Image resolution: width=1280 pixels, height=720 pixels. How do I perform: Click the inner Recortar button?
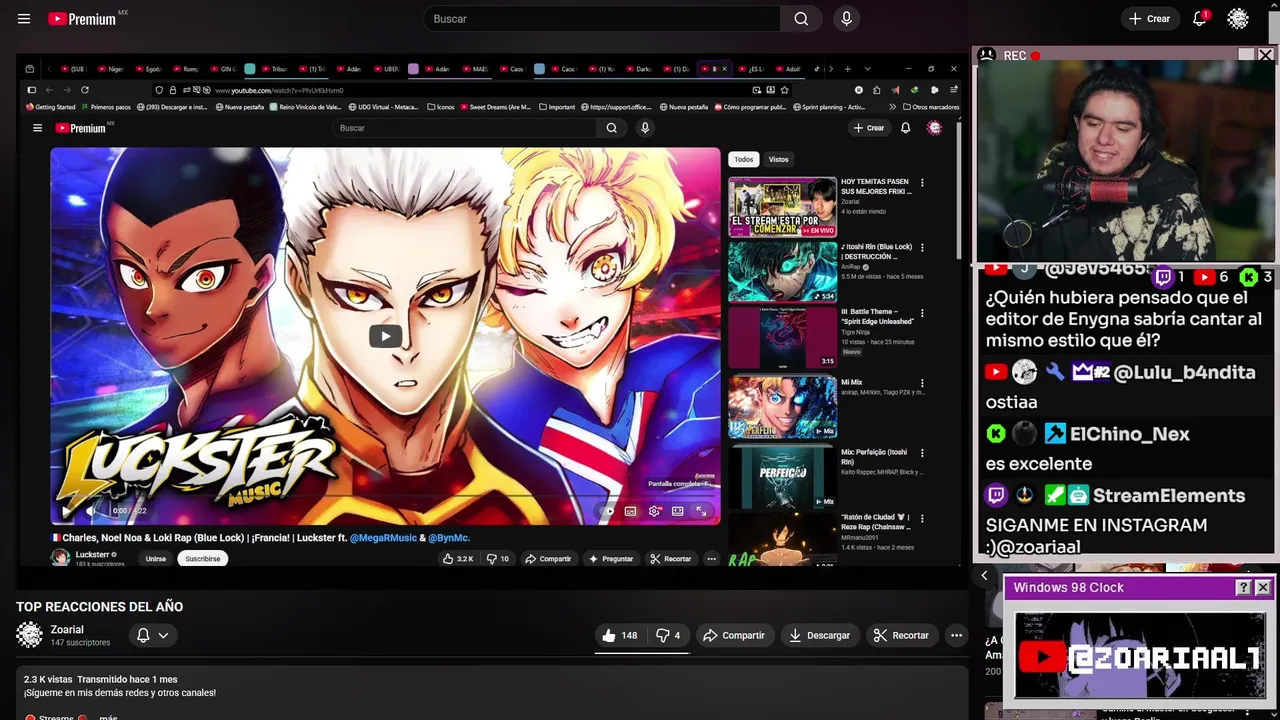click(x=671, y=559)
